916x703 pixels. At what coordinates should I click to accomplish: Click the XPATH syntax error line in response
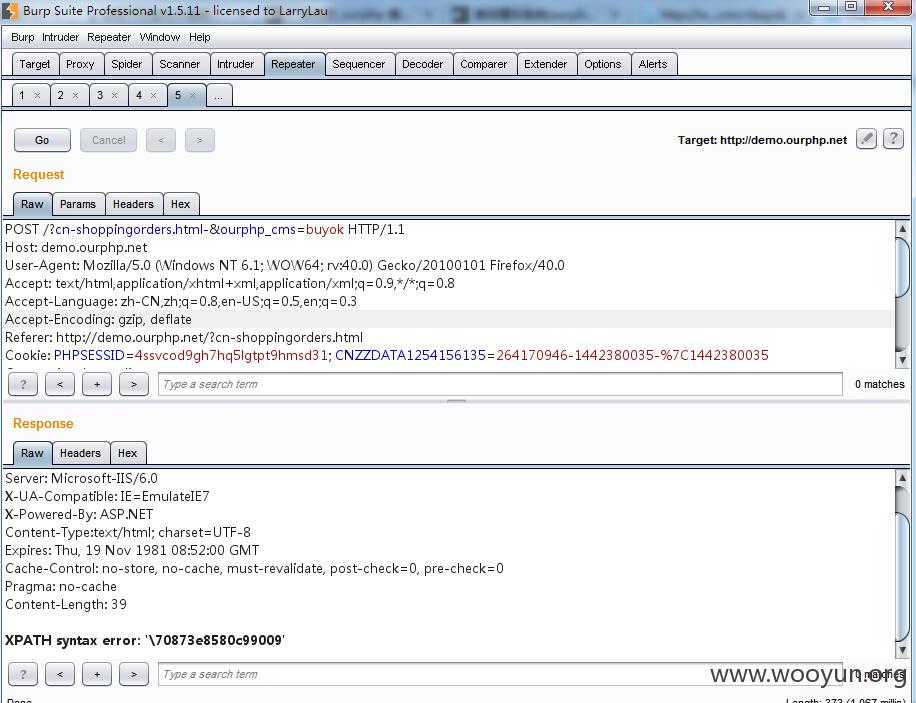145,640
